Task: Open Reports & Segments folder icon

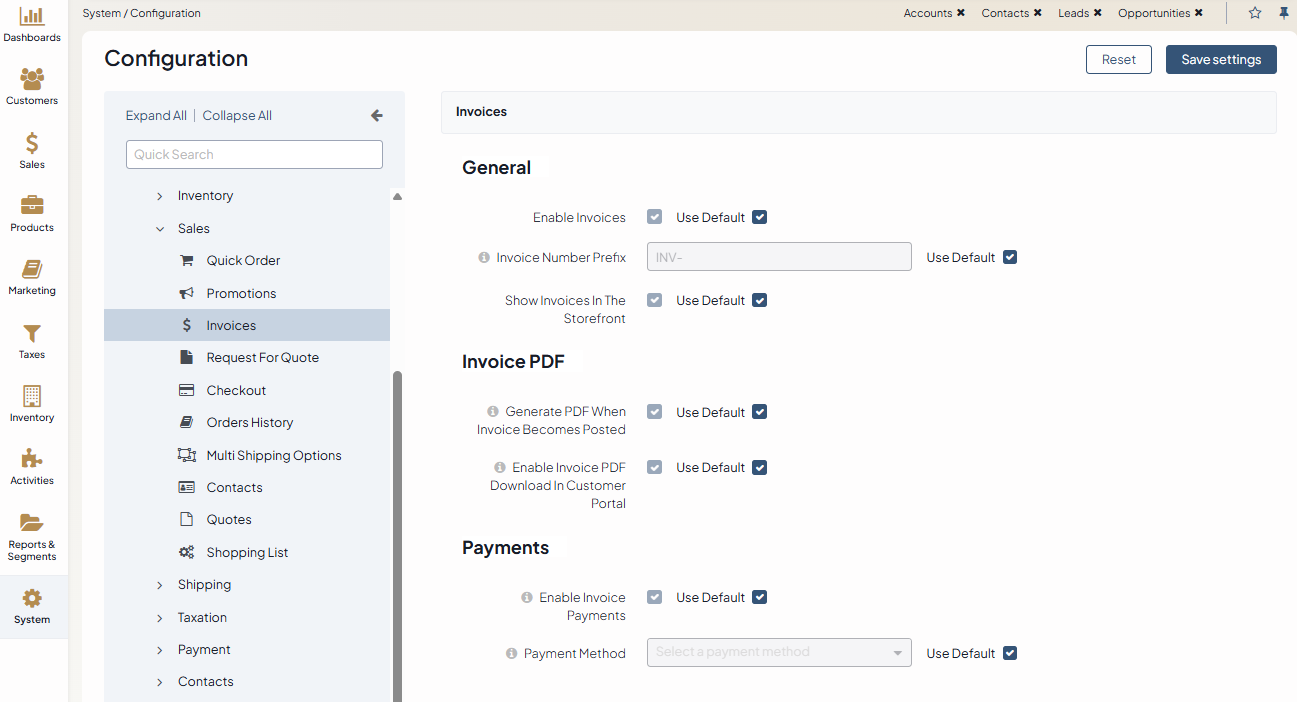Action: click(x=32, y=523)
